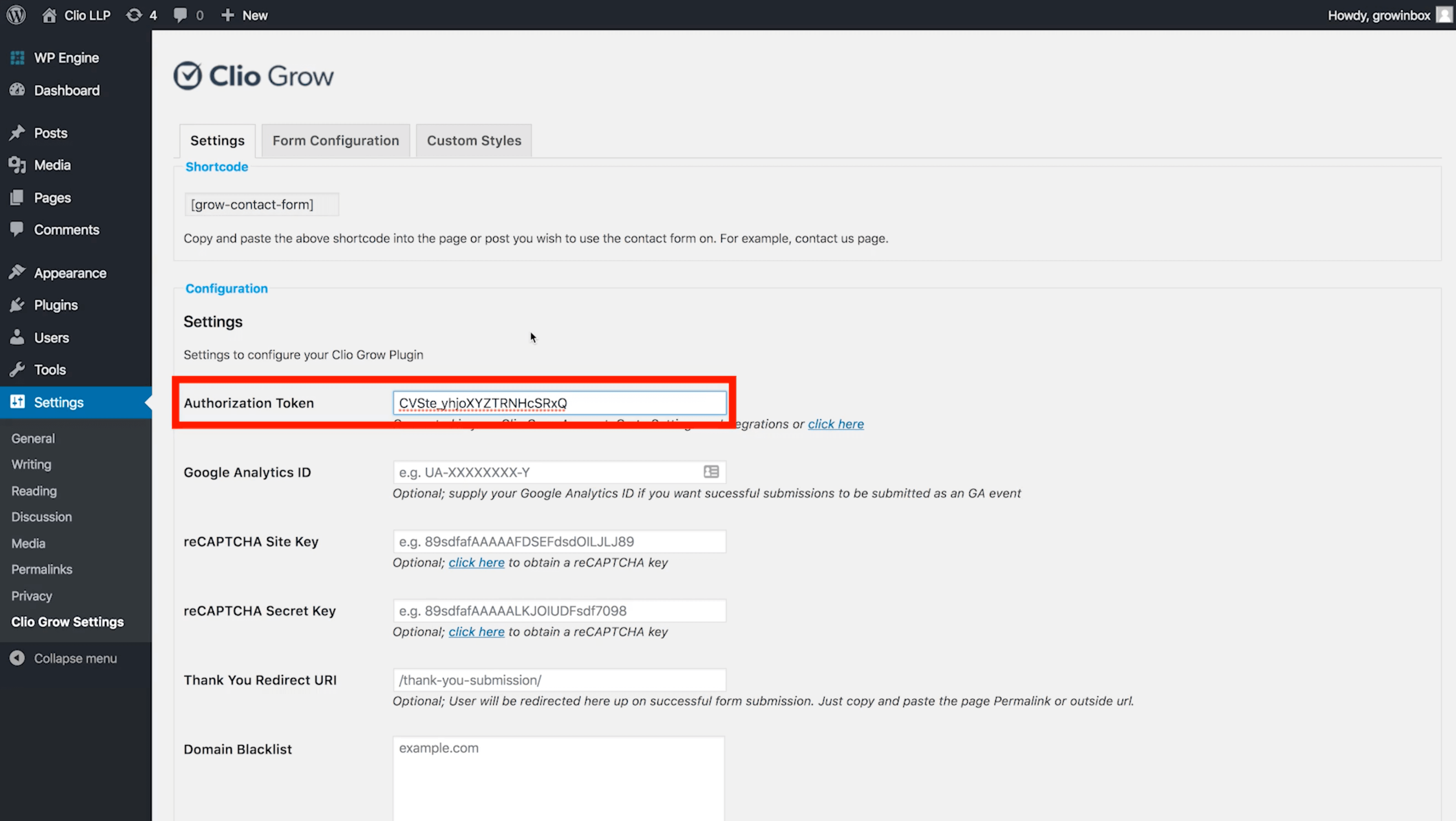Open the Clio LLP home icon

[49, 15]
